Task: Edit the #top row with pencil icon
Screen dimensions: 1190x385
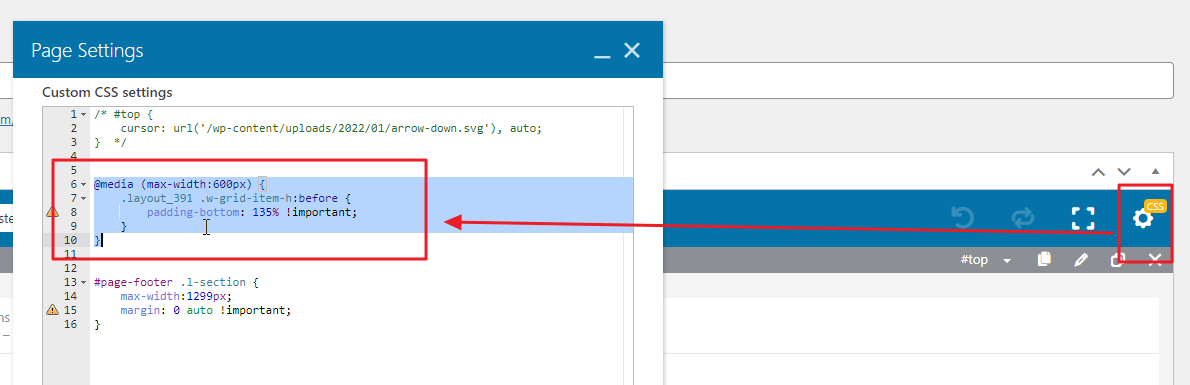Action: pos(1081,260)
